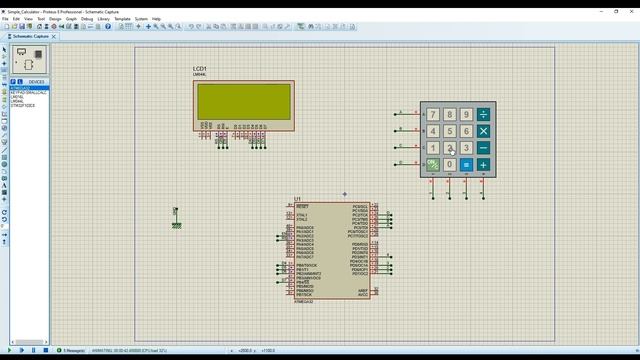Viewport: 640px width, 360px height.
Task: Select KEYPAD-SMALLCALC in device list
Action: [x=29, y=92]
